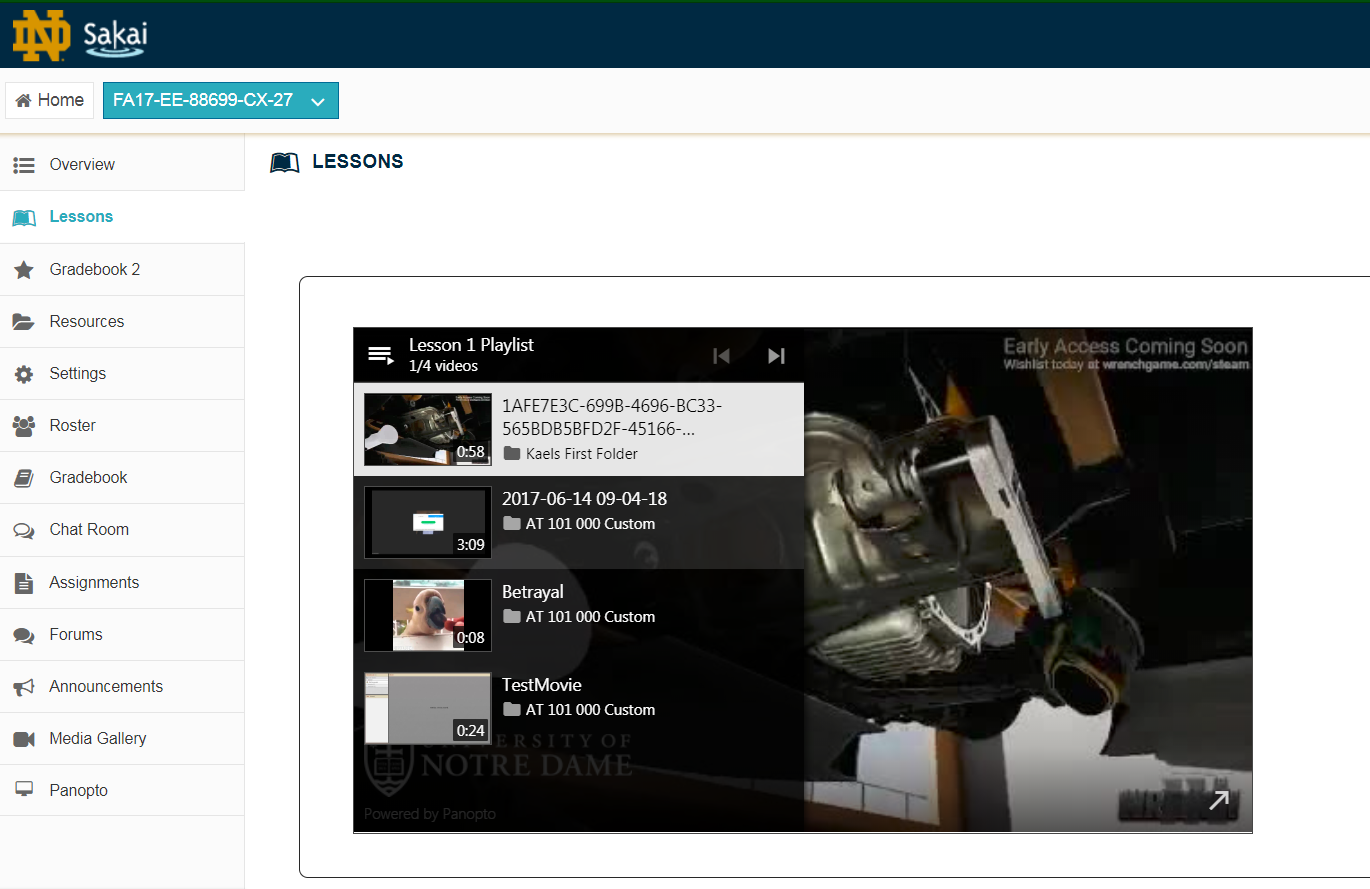Click the Roster people icon
1370x889 pixels.
(24, 426)
